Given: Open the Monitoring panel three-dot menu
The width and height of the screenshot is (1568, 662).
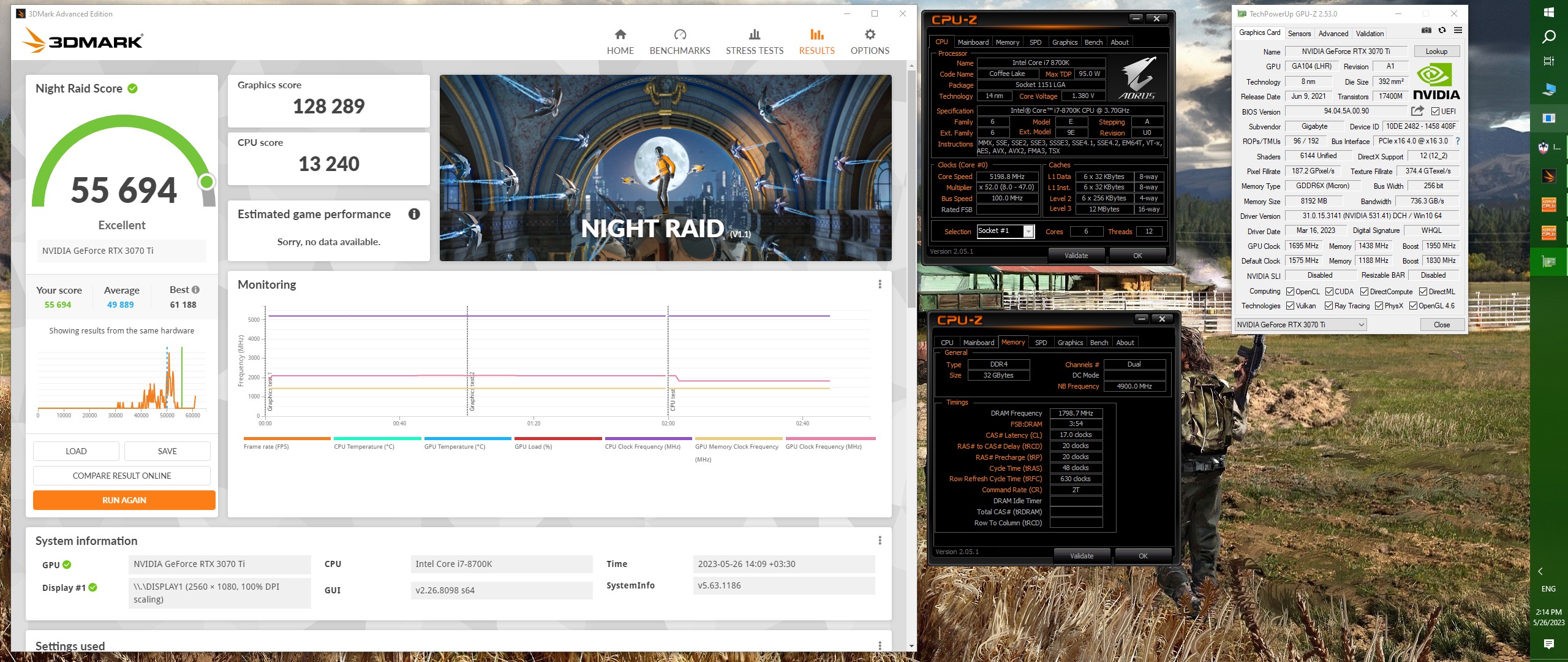Looking at the screenshot, I should pyautogui.click(x=880, y=284).
